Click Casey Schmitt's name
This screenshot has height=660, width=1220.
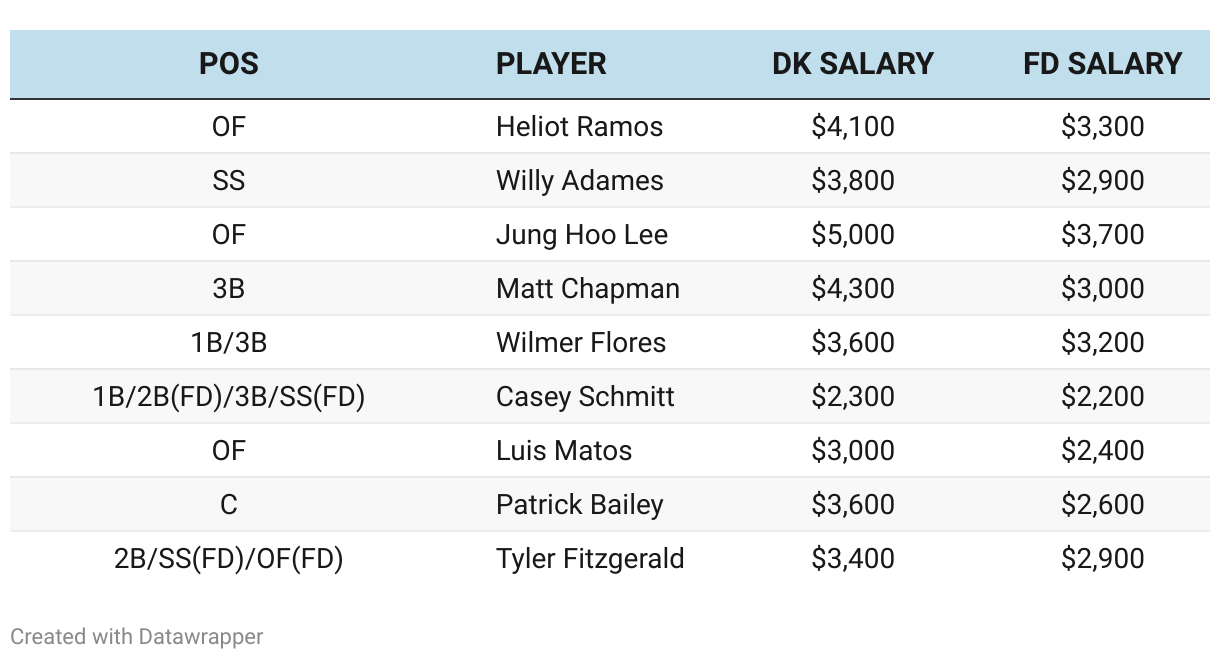click(x=585, y=397)
